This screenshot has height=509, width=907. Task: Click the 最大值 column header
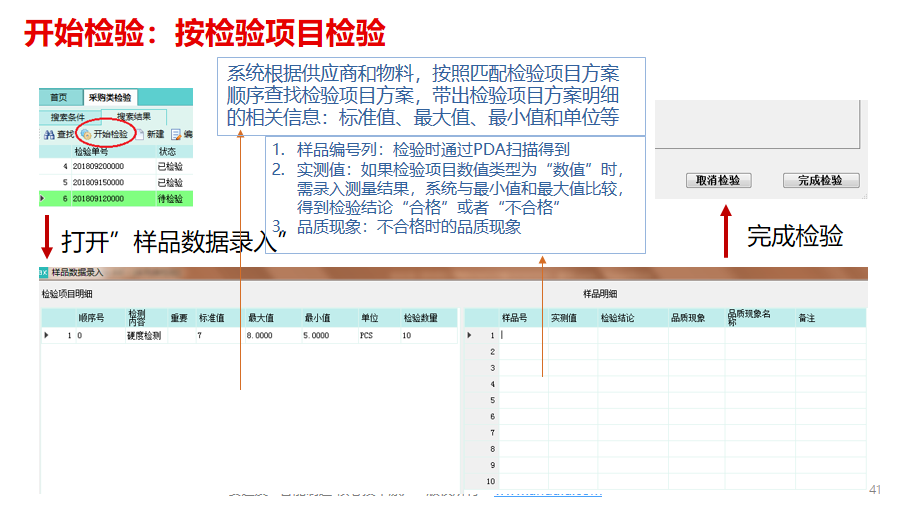tap(260, 318)
